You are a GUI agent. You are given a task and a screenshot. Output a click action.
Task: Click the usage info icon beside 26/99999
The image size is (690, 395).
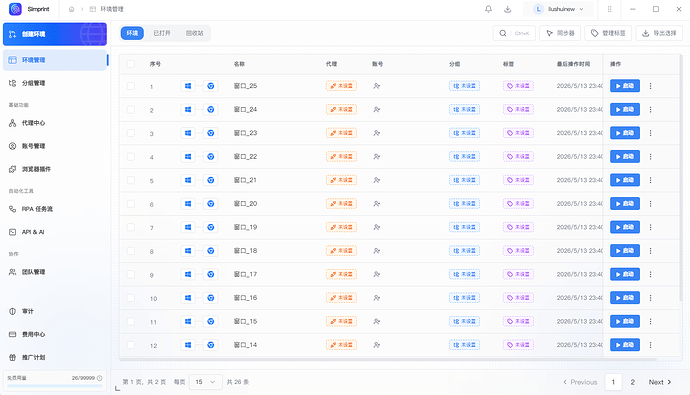[x=99, y=378]
